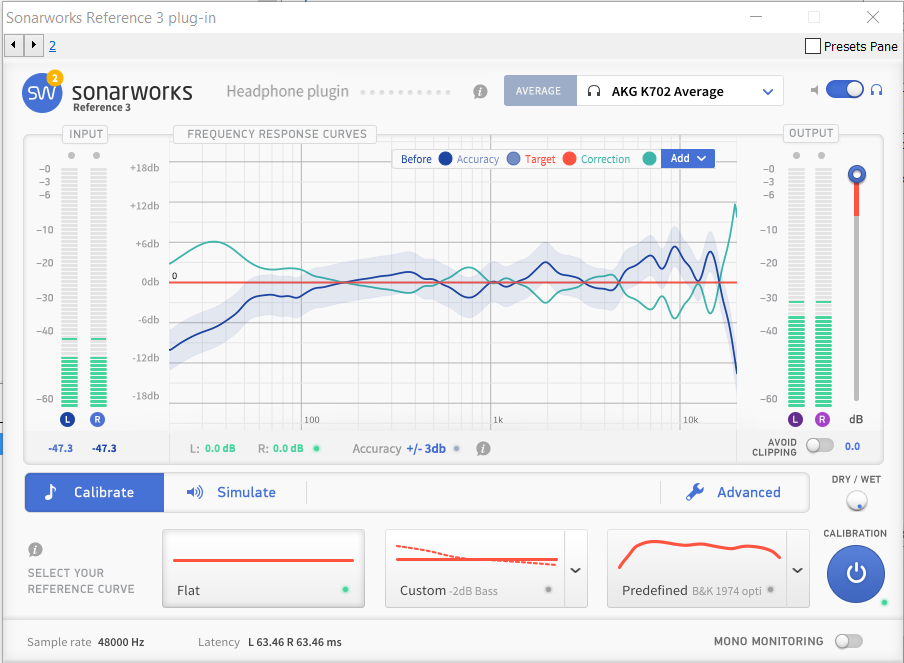Click the Dry / Wet knob
The height and width of the screenshot is (663, 904).
pyautogui.click(x=857, y=500)
